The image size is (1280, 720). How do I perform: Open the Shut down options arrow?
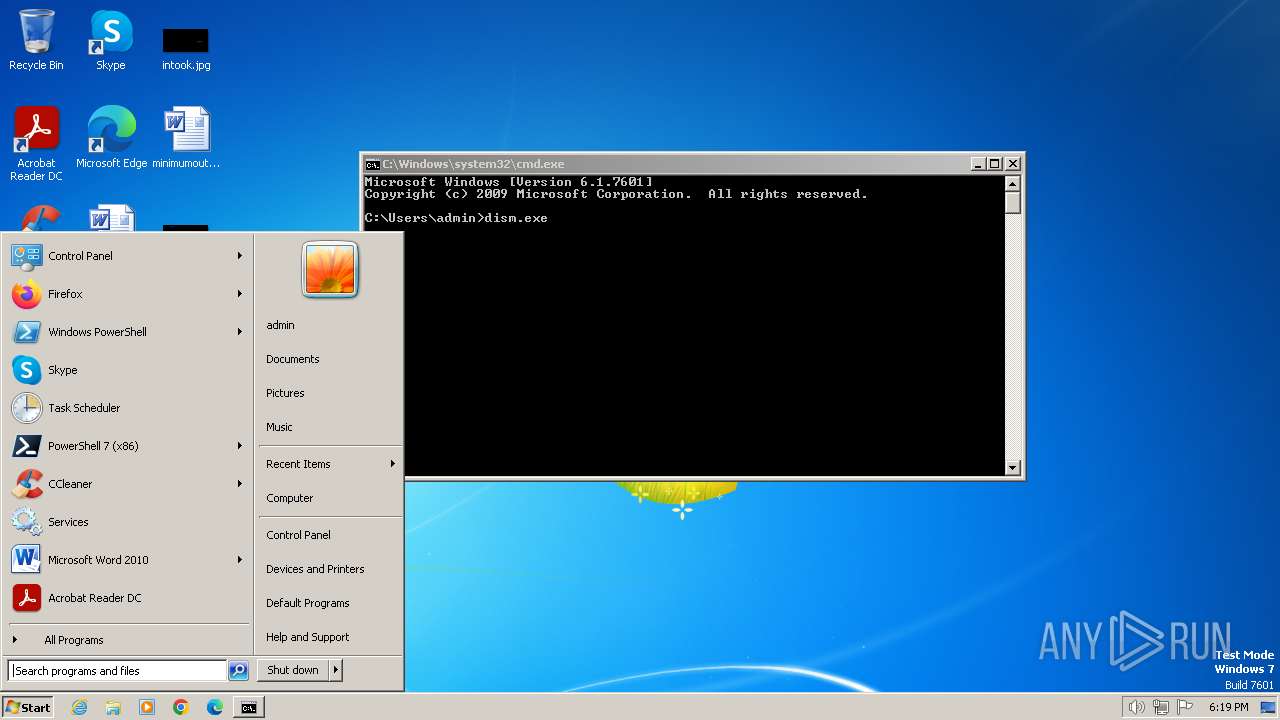(x=336, y=670)
